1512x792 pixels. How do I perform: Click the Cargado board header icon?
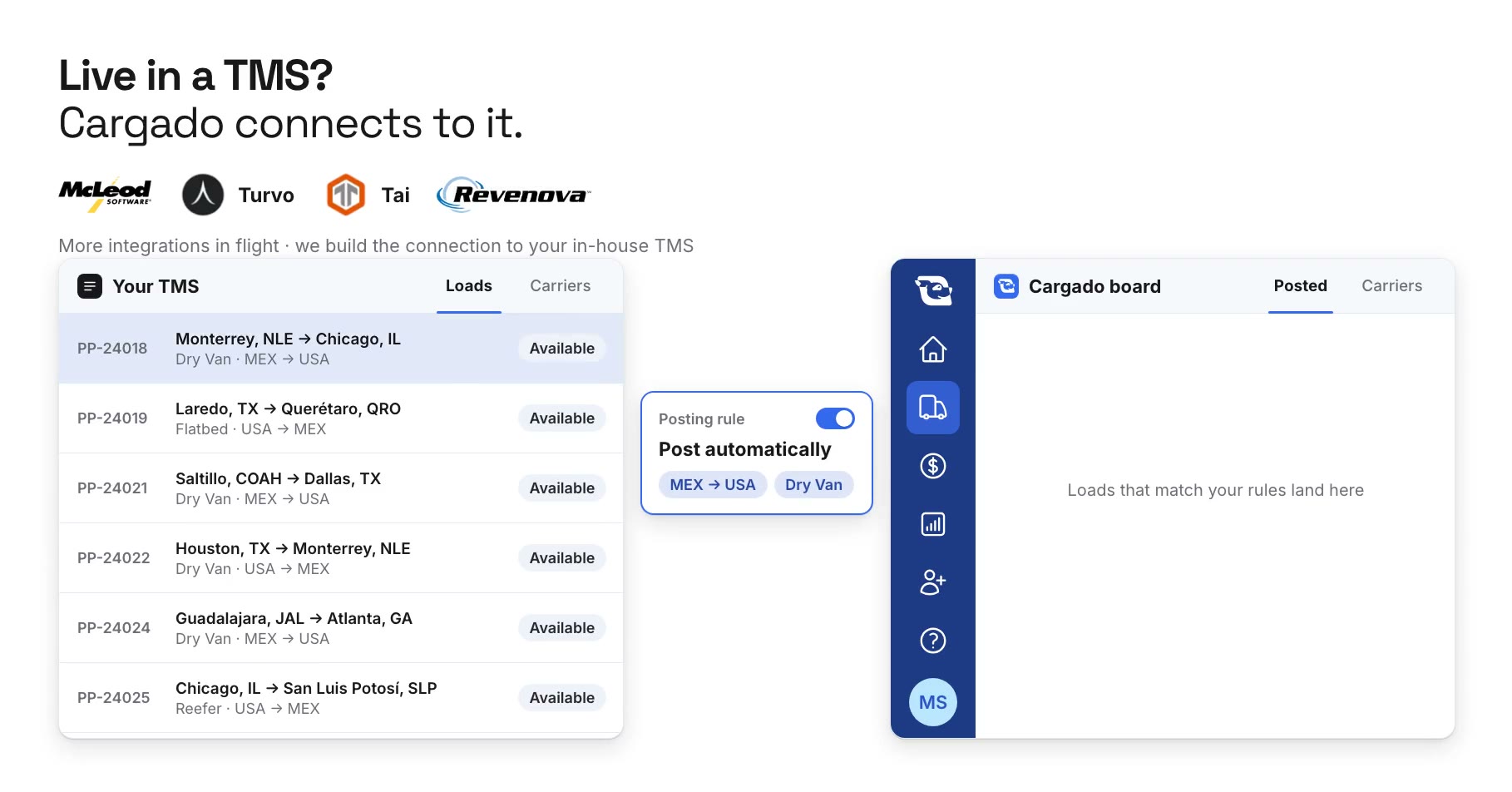coord(1006,286)
